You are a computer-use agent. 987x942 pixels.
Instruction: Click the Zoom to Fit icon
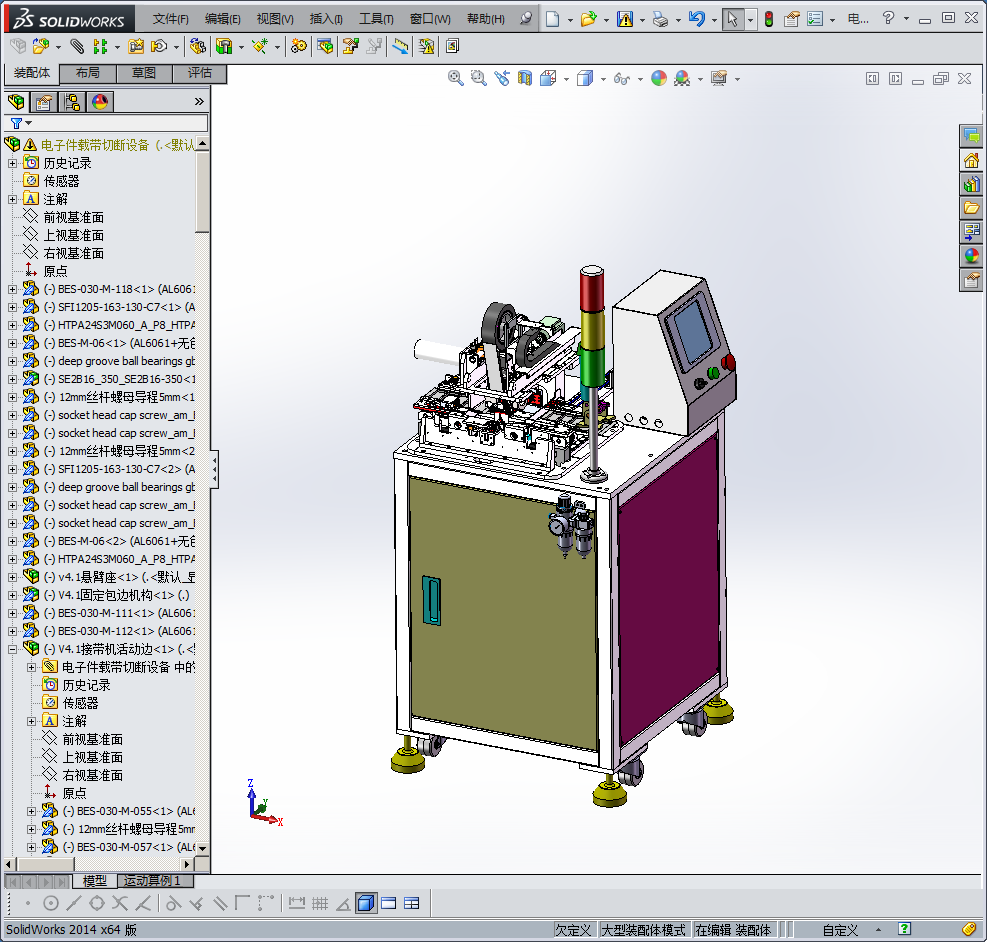pyautogui.click(x=456, y=78)
